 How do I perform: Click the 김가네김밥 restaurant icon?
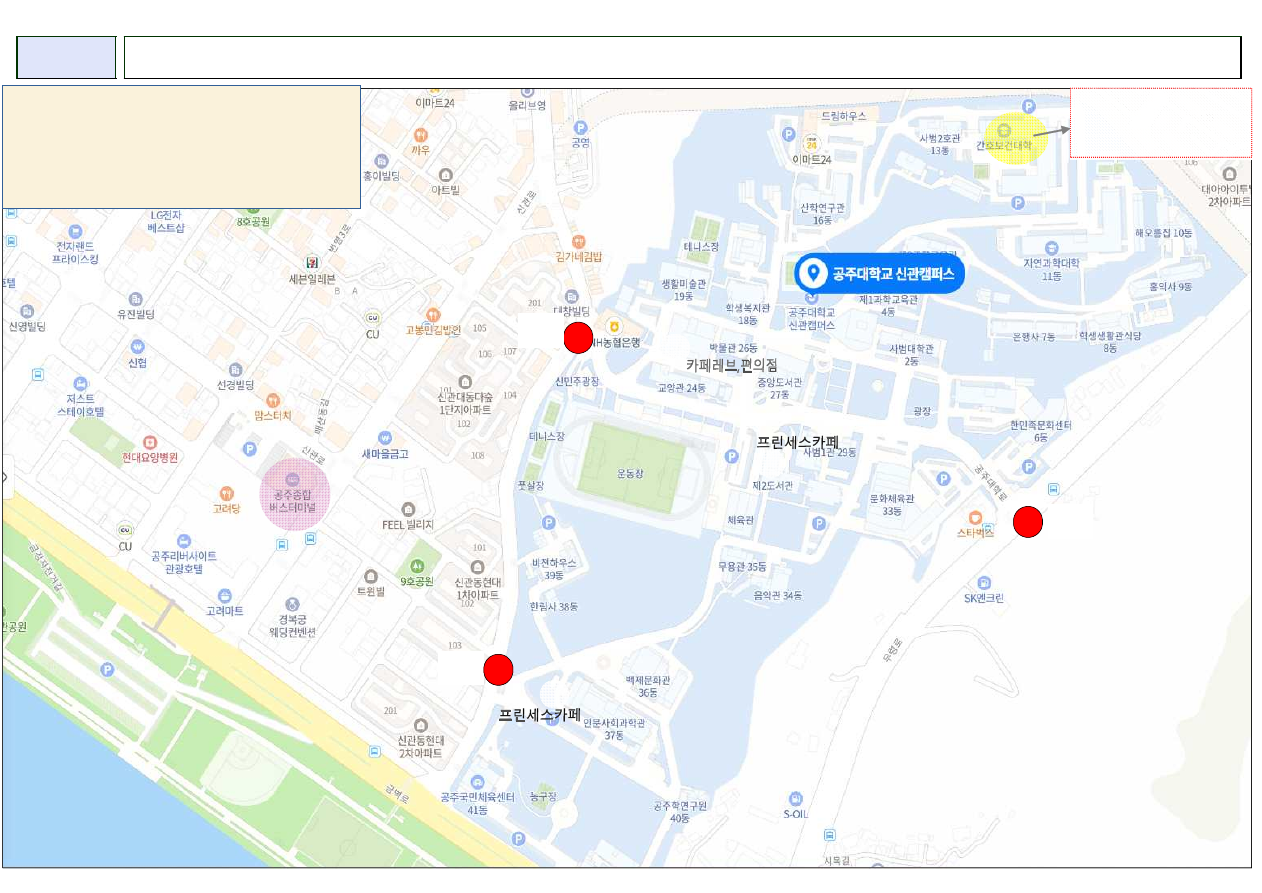coord(578,241)
